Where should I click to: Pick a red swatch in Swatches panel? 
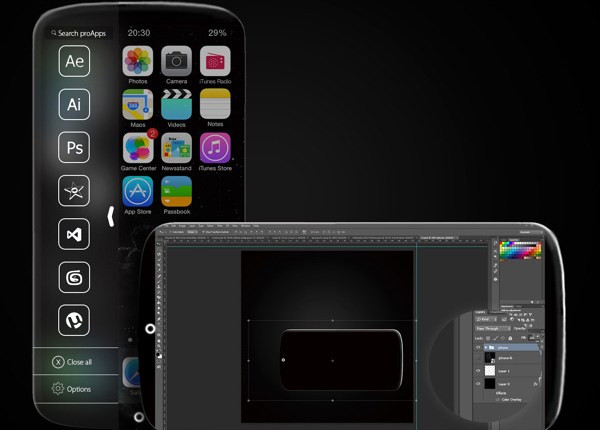click(503, 245)
